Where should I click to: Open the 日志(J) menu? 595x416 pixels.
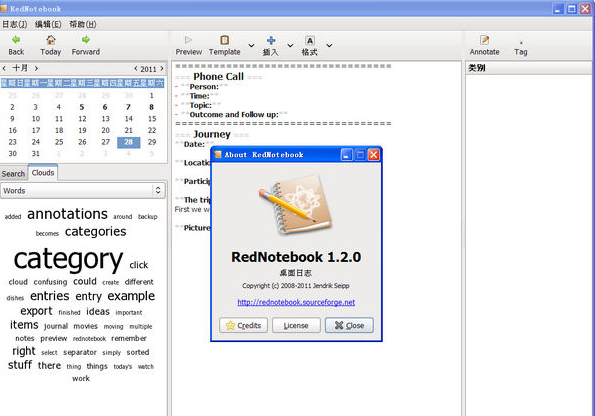click(x=14, y=24)
